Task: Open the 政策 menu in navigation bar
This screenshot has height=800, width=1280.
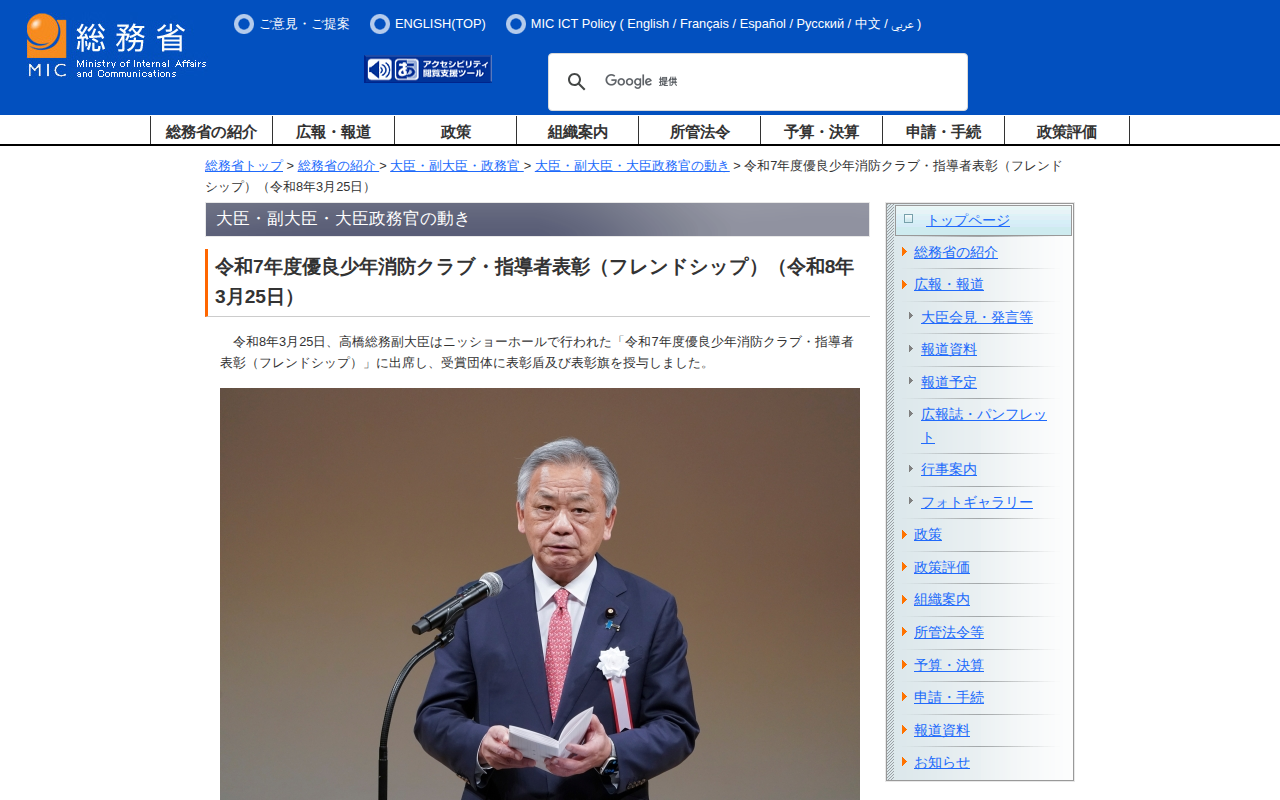Action: coord(456,131)
